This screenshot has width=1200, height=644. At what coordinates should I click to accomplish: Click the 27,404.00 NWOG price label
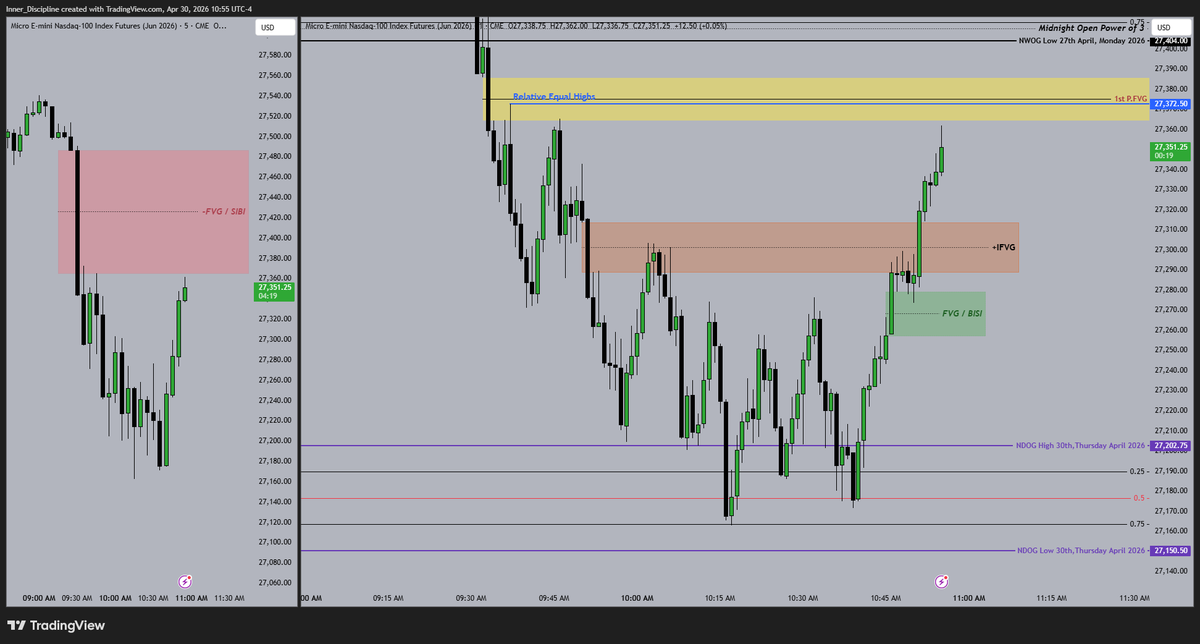[x=1169, y=42]
